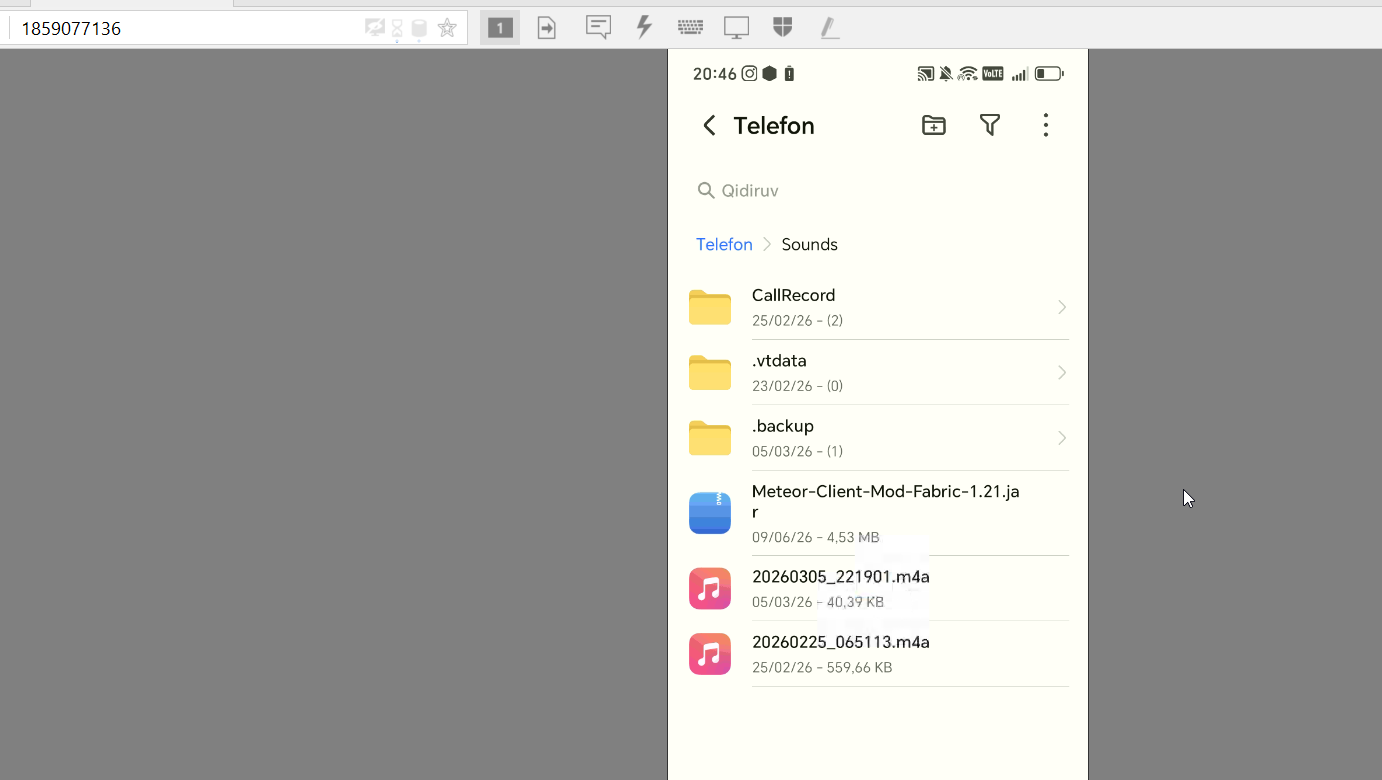Open the keyboard settings icon in toolbar
The width and height of the screenshot is (1382, 780).
click(690, 28)
